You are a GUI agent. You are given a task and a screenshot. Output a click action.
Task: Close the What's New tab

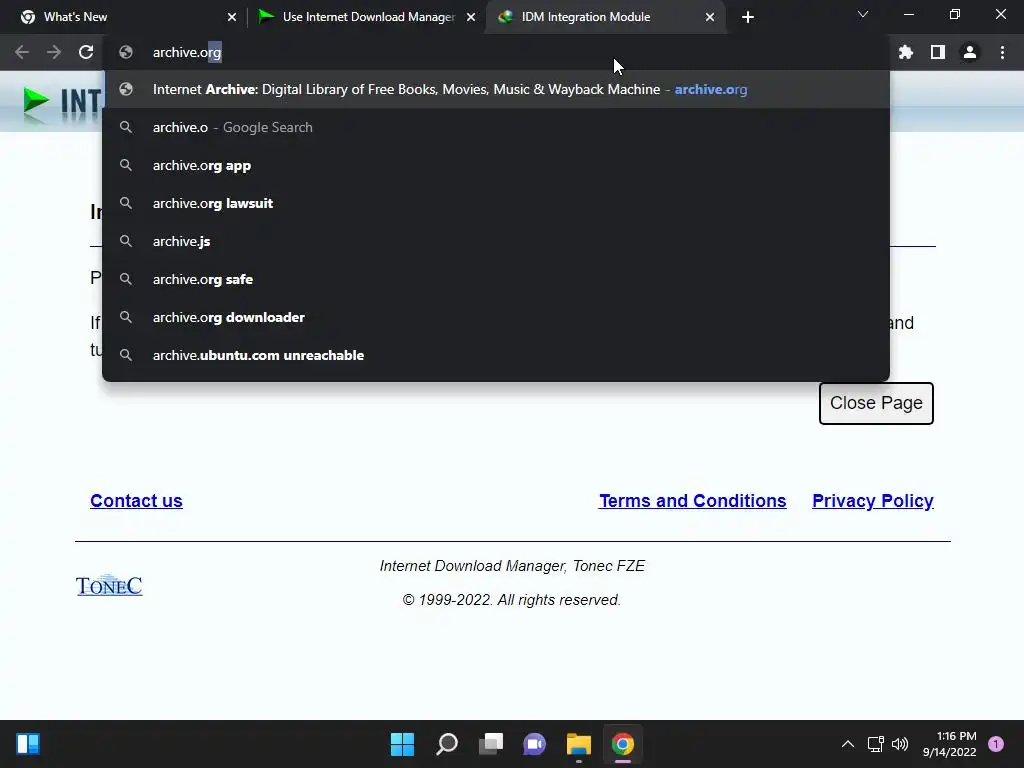click(232, 17)
